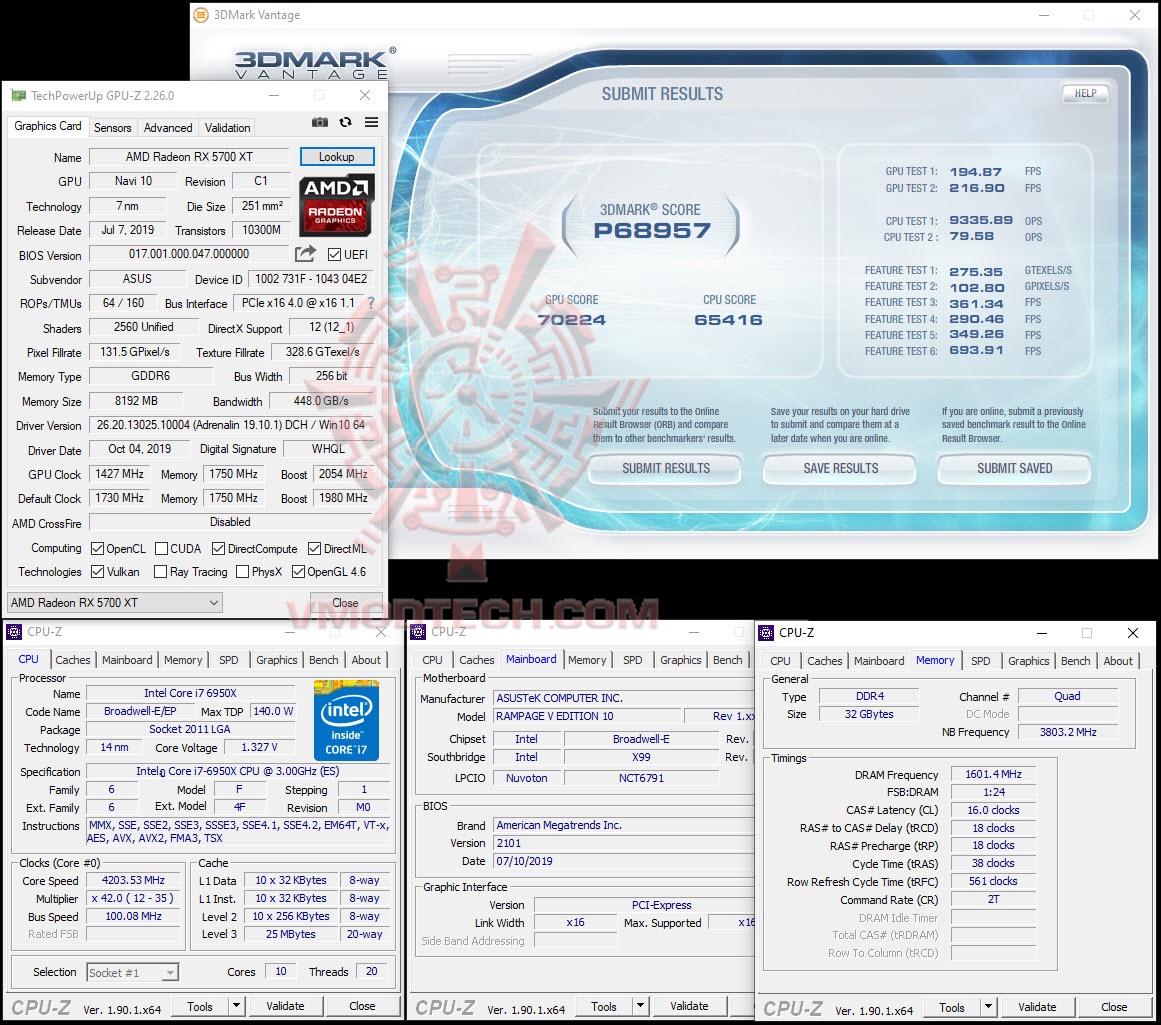1161x1025 pixels.
Task: Click SAVE RESULTS button in 3DMark
Action: click(840, 468)
